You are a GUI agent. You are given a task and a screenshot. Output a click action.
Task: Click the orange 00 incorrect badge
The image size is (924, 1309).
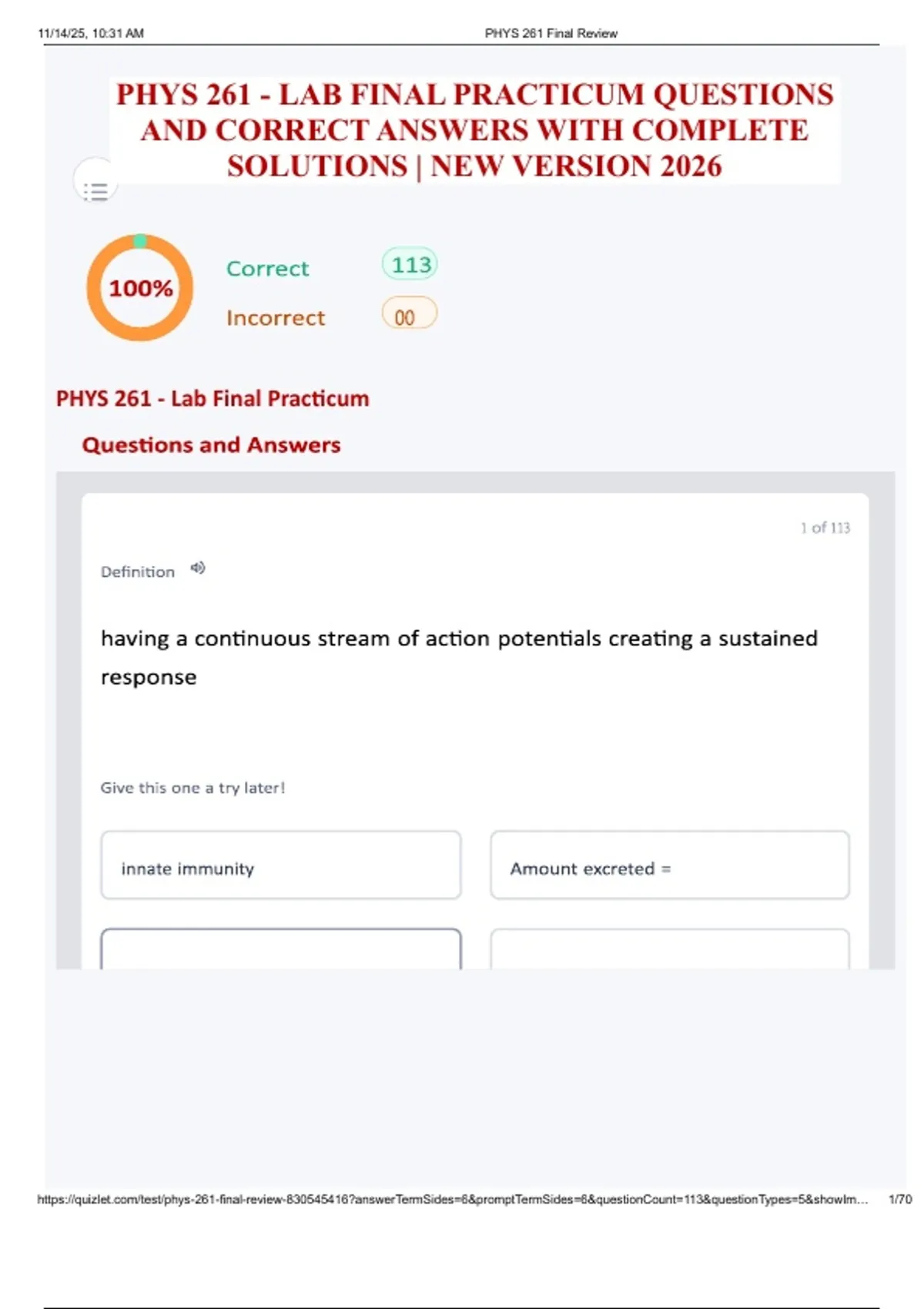click(409, 316)
